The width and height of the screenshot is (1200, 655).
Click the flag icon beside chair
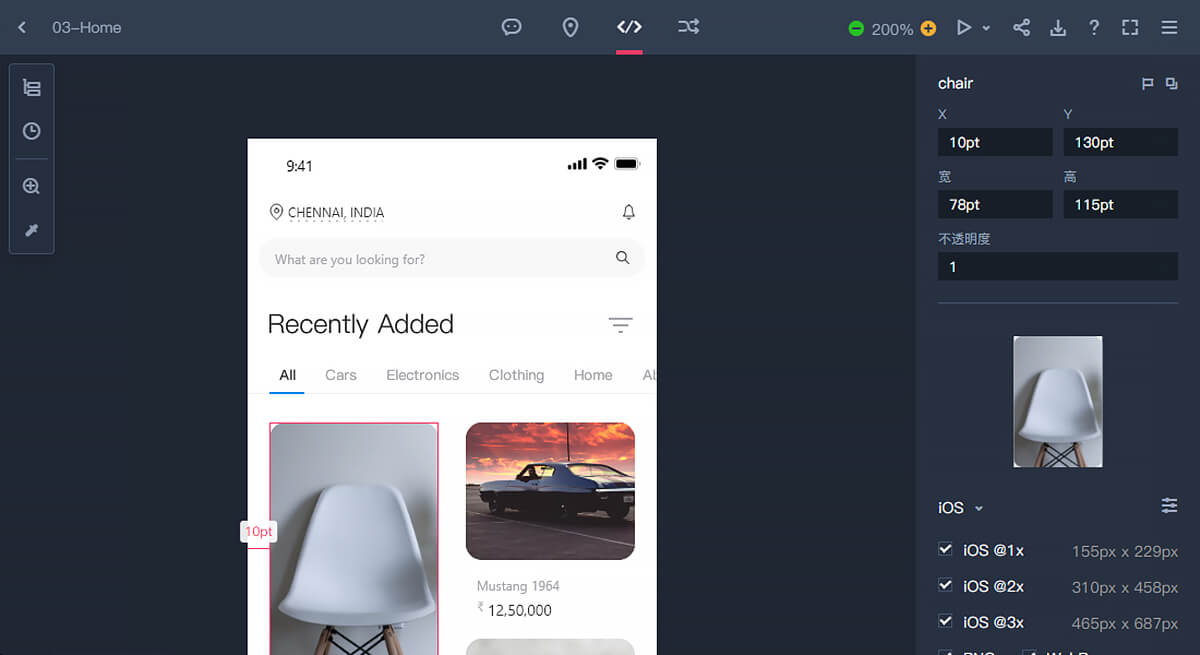click(x=1148, y=84)
